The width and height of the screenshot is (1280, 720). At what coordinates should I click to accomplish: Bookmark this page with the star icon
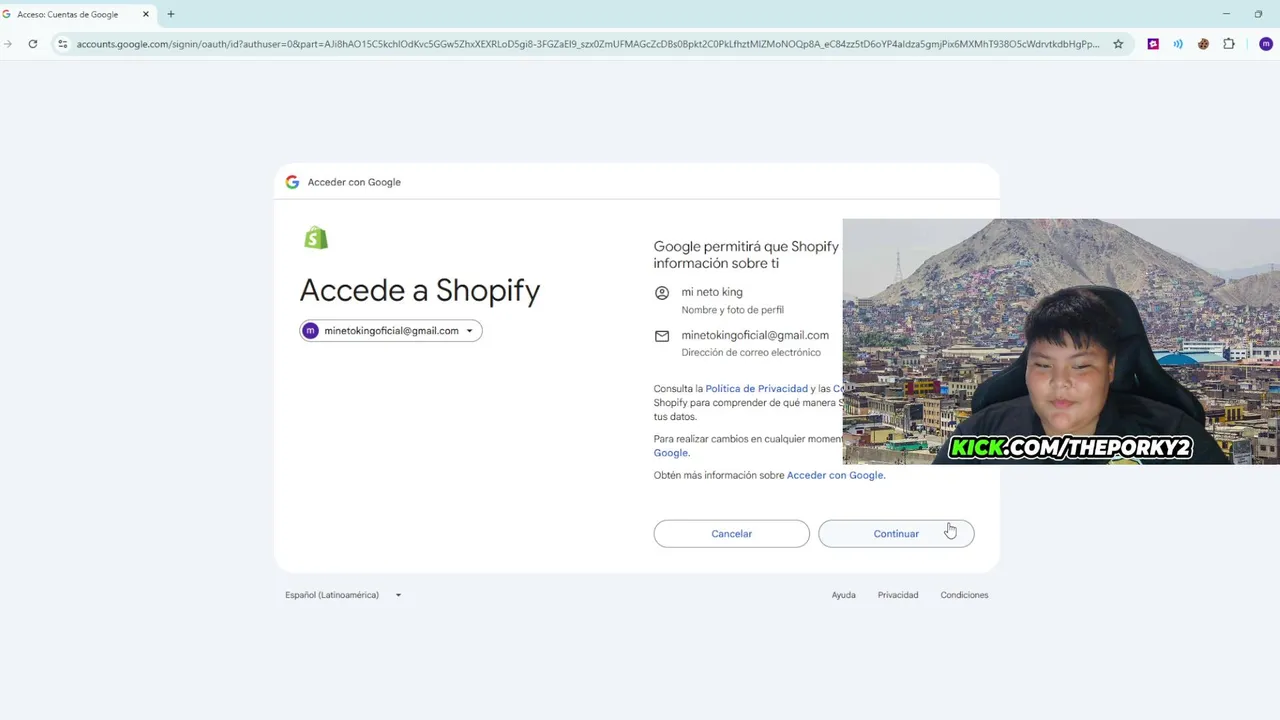coord(1118,44)
